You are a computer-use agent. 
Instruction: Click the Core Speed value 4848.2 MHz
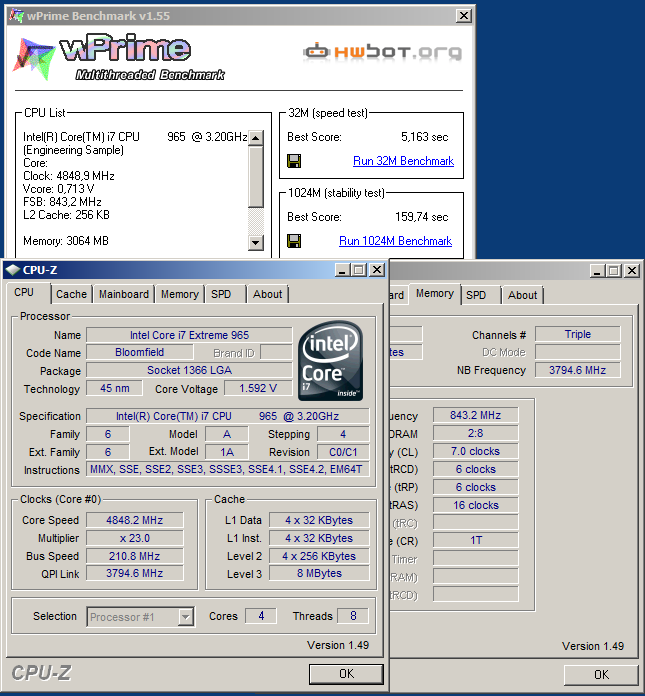click(x=135, y=520)
